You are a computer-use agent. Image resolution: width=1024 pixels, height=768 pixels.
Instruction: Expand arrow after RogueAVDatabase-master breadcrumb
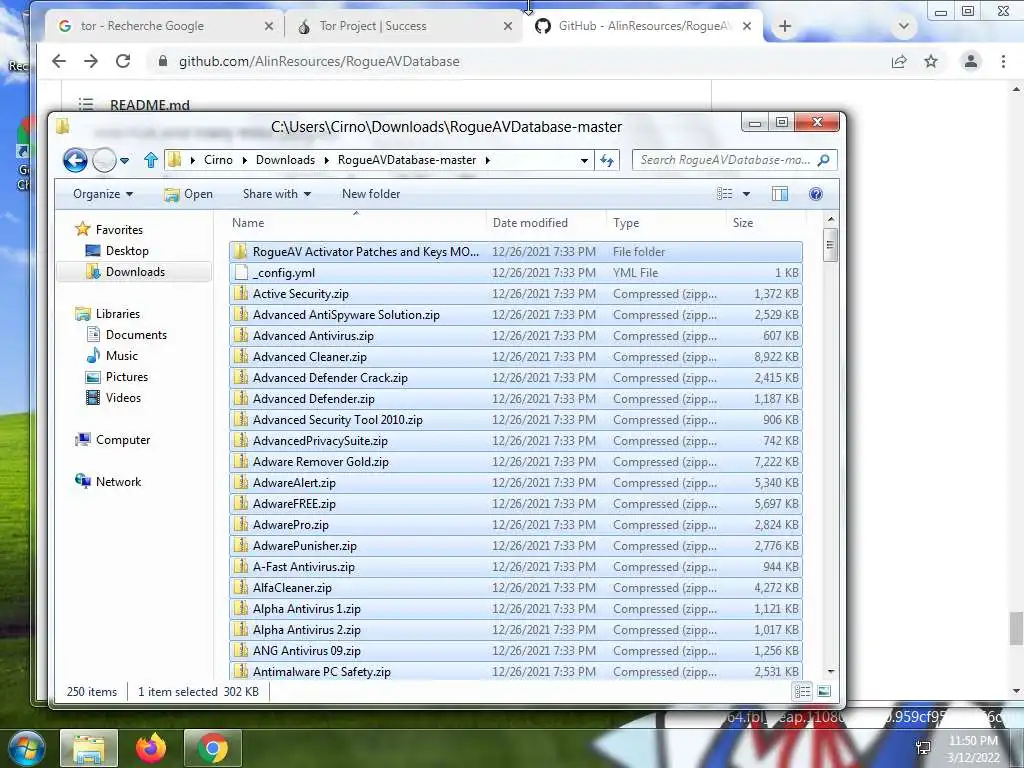488,160
